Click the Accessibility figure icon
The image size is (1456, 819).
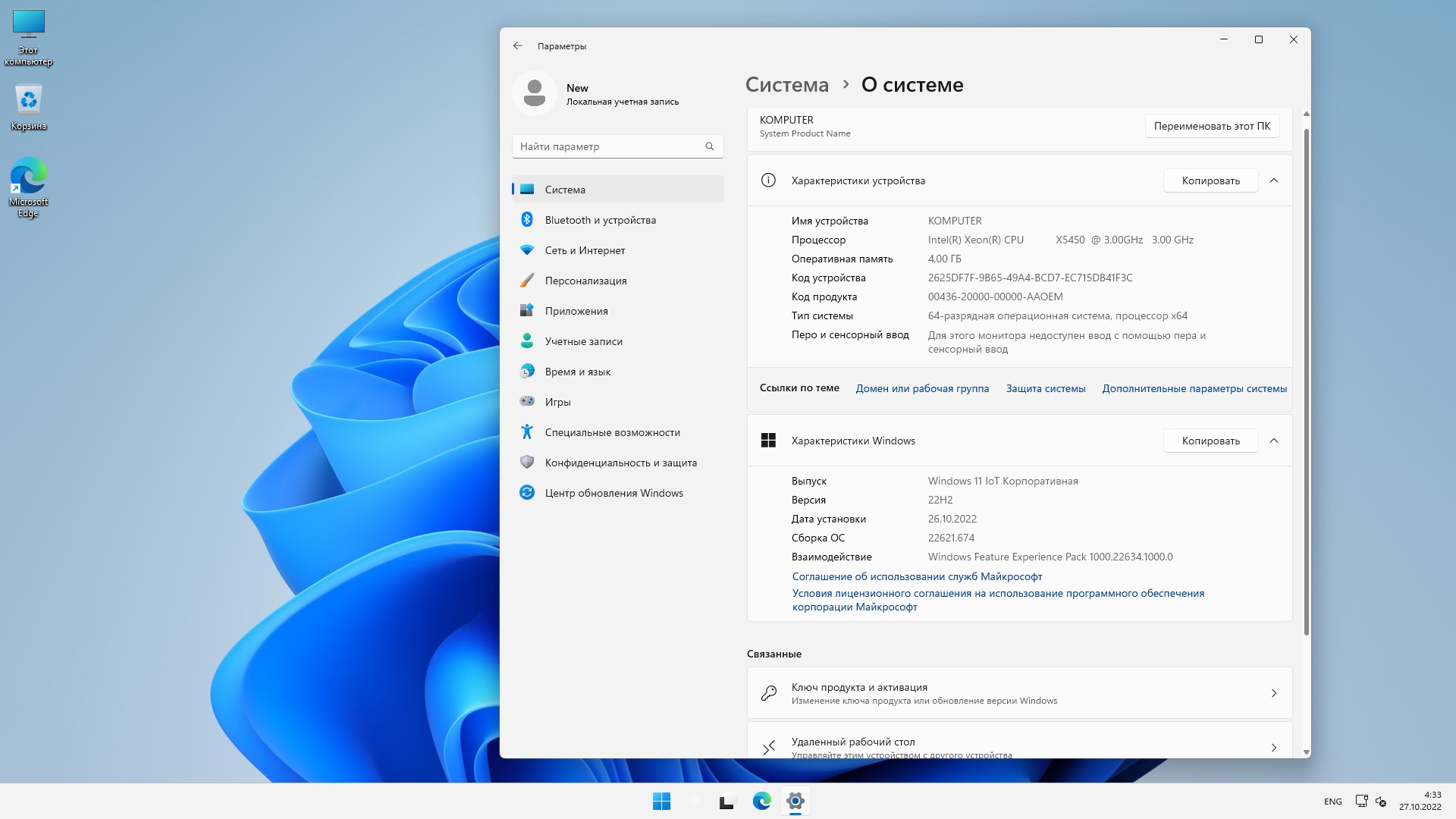tap(527, 432)
